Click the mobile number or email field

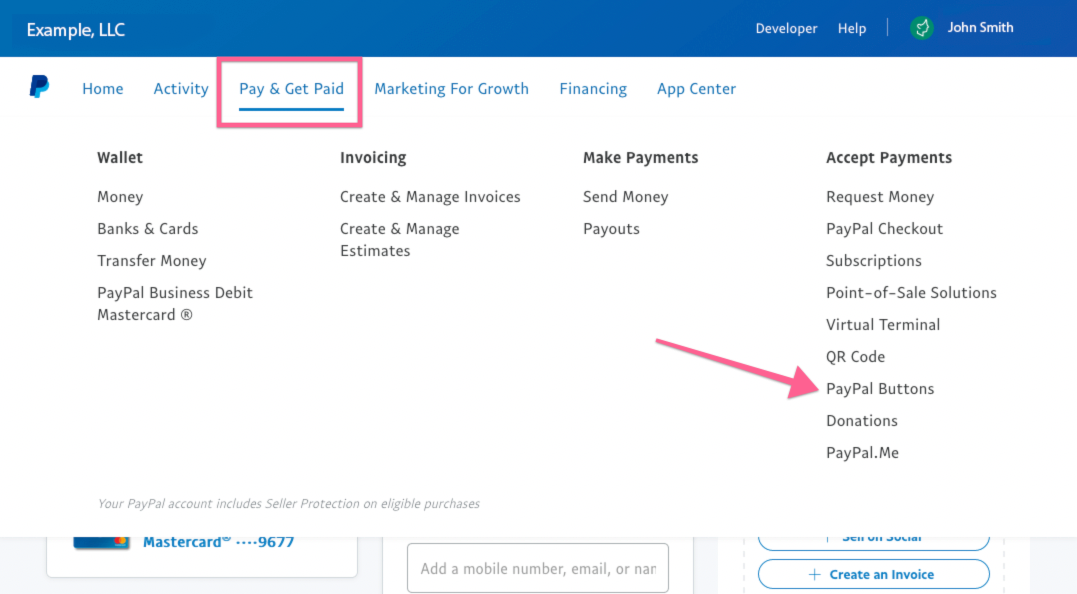[538, 569]
